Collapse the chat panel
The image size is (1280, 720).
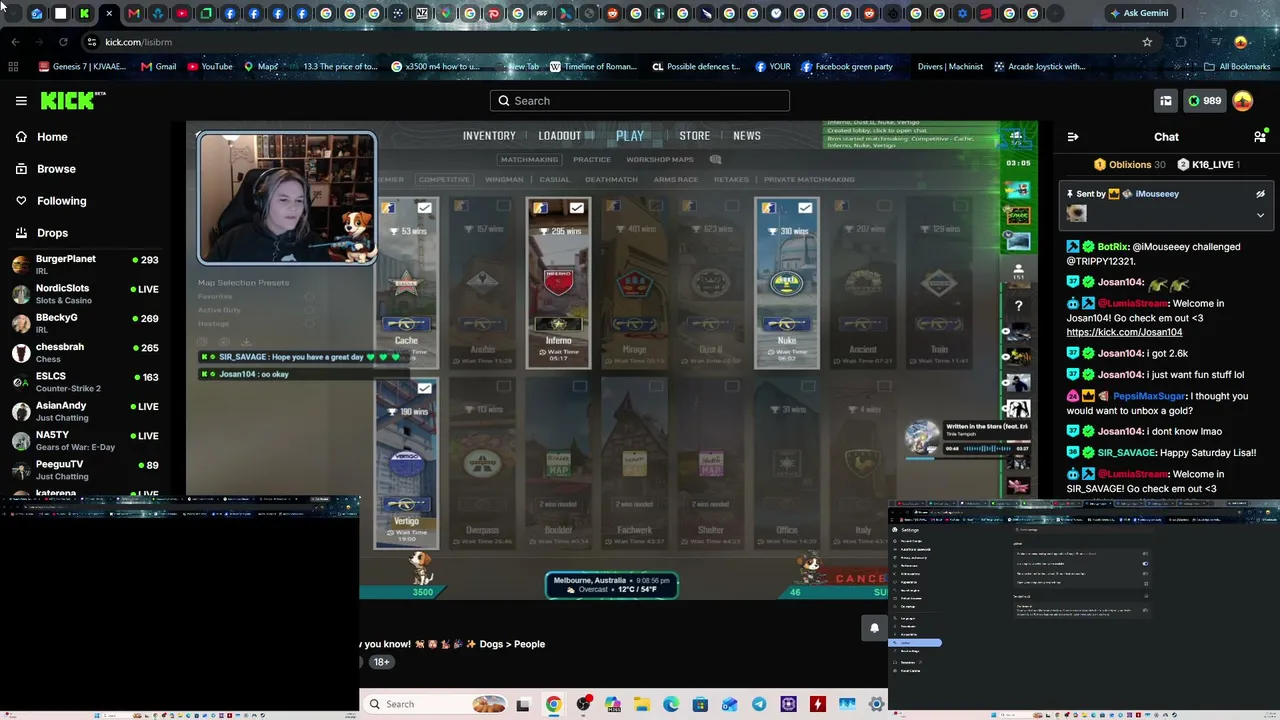point(1073,137)
